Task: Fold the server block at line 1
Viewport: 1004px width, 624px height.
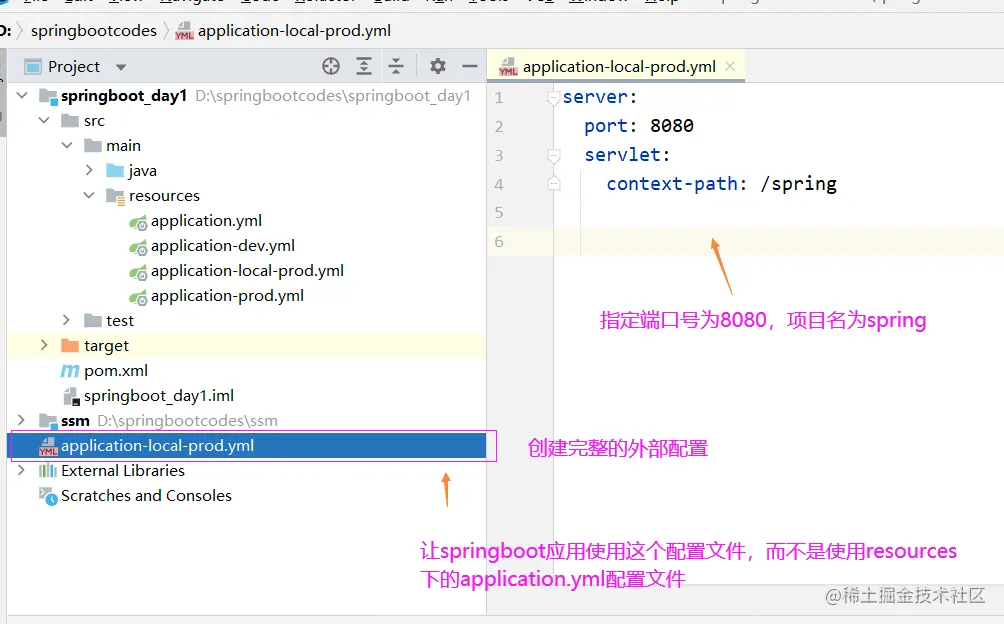Action: (x=554, y=97)
